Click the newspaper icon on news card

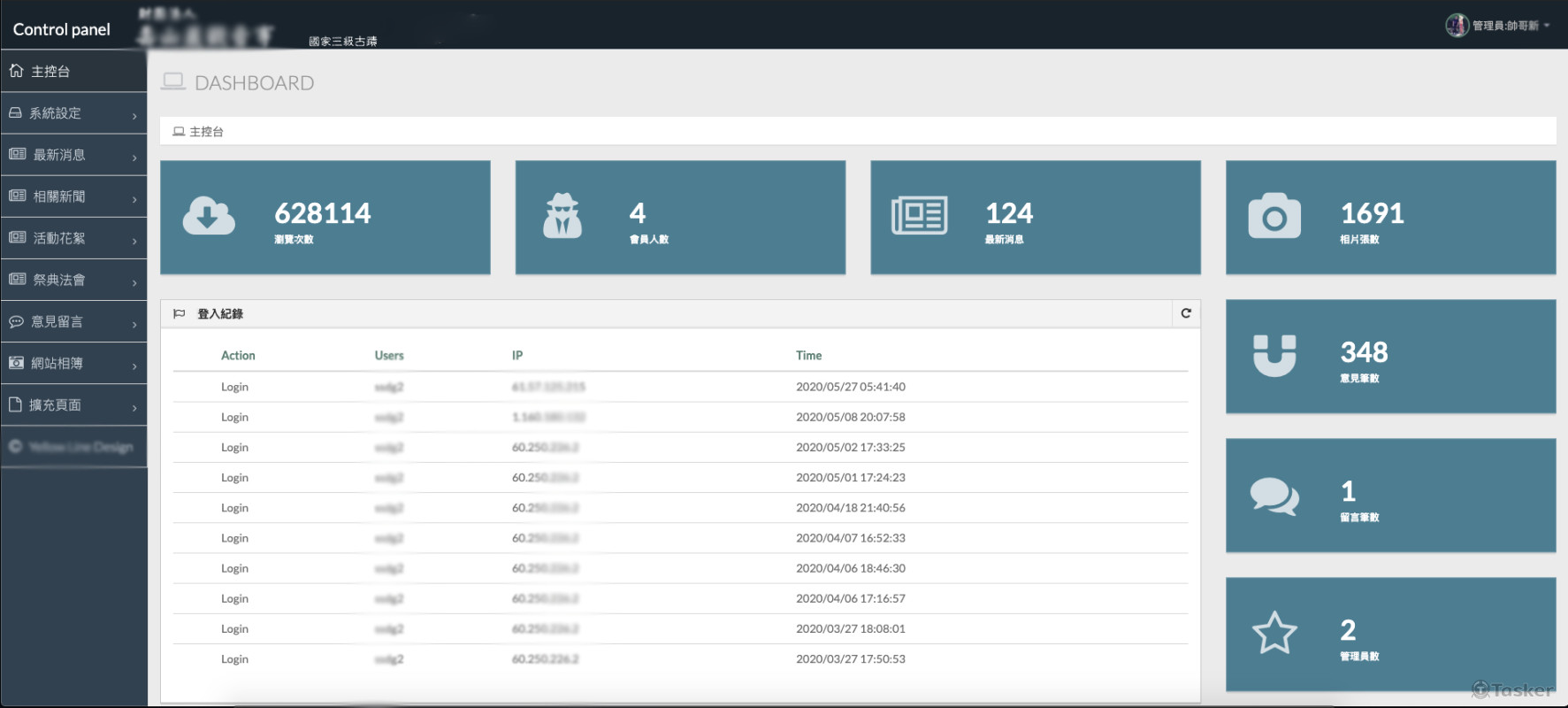click(x=919, y=216)
